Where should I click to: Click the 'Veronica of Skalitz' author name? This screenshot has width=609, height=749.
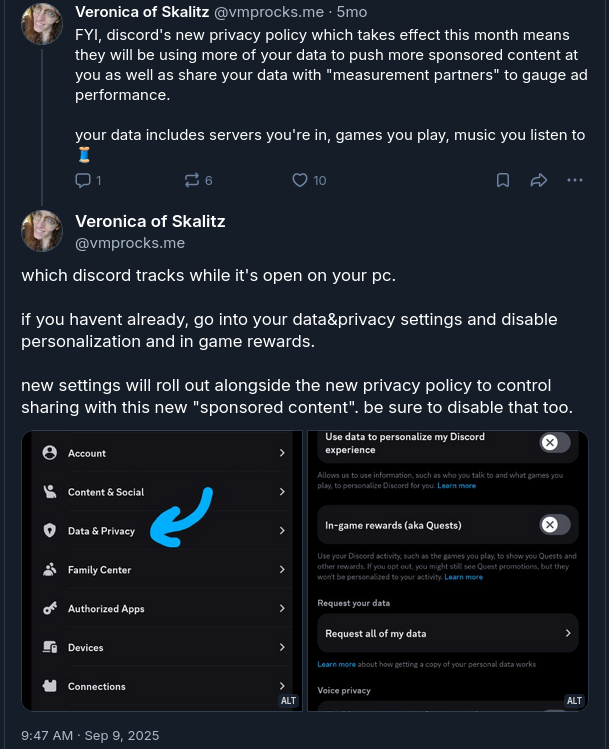point(150,221)
